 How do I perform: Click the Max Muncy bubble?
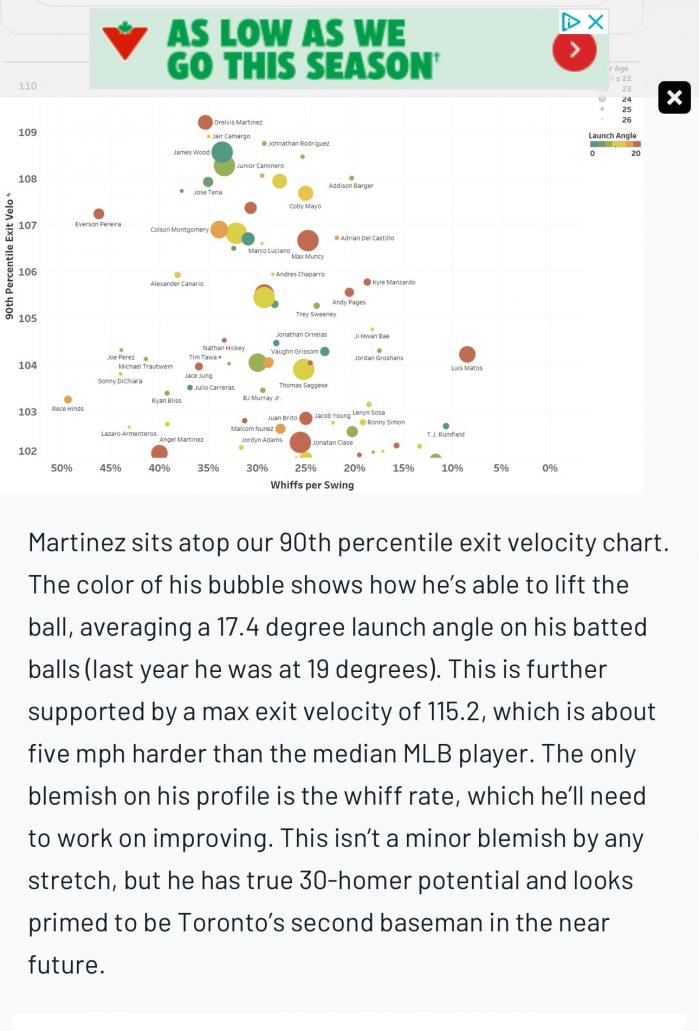(x=308, y=240)
